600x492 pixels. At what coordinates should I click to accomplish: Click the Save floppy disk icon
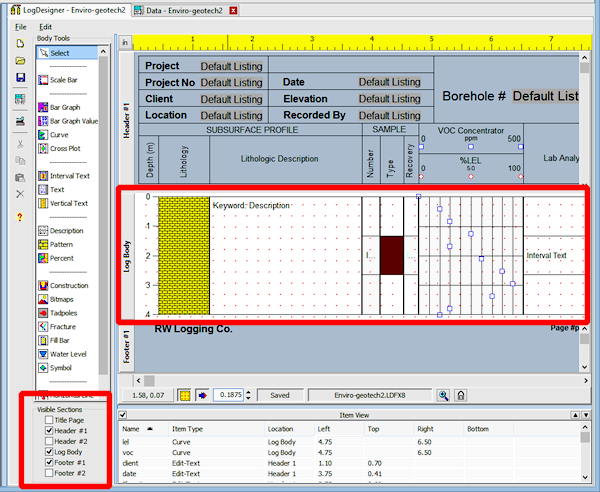pos(20,77)
